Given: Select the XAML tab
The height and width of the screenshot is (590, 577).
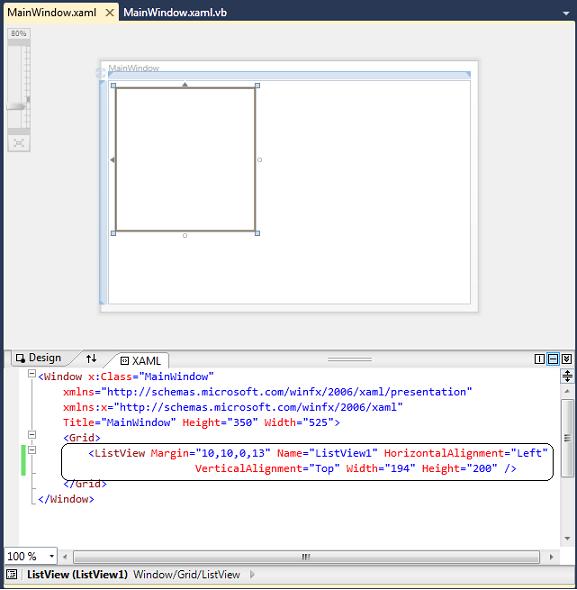Looking at the screenshot, I should [141, 361].
